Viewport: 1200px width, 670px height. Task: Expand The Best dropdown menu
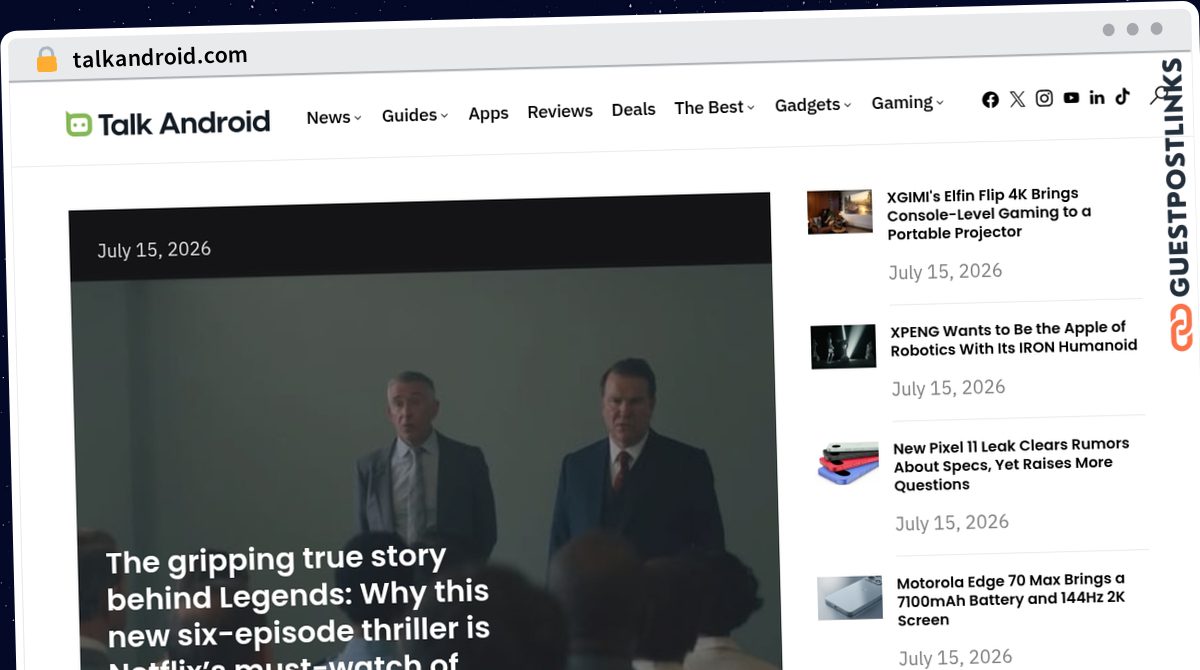pyautogui.click(x=714, y=107)
